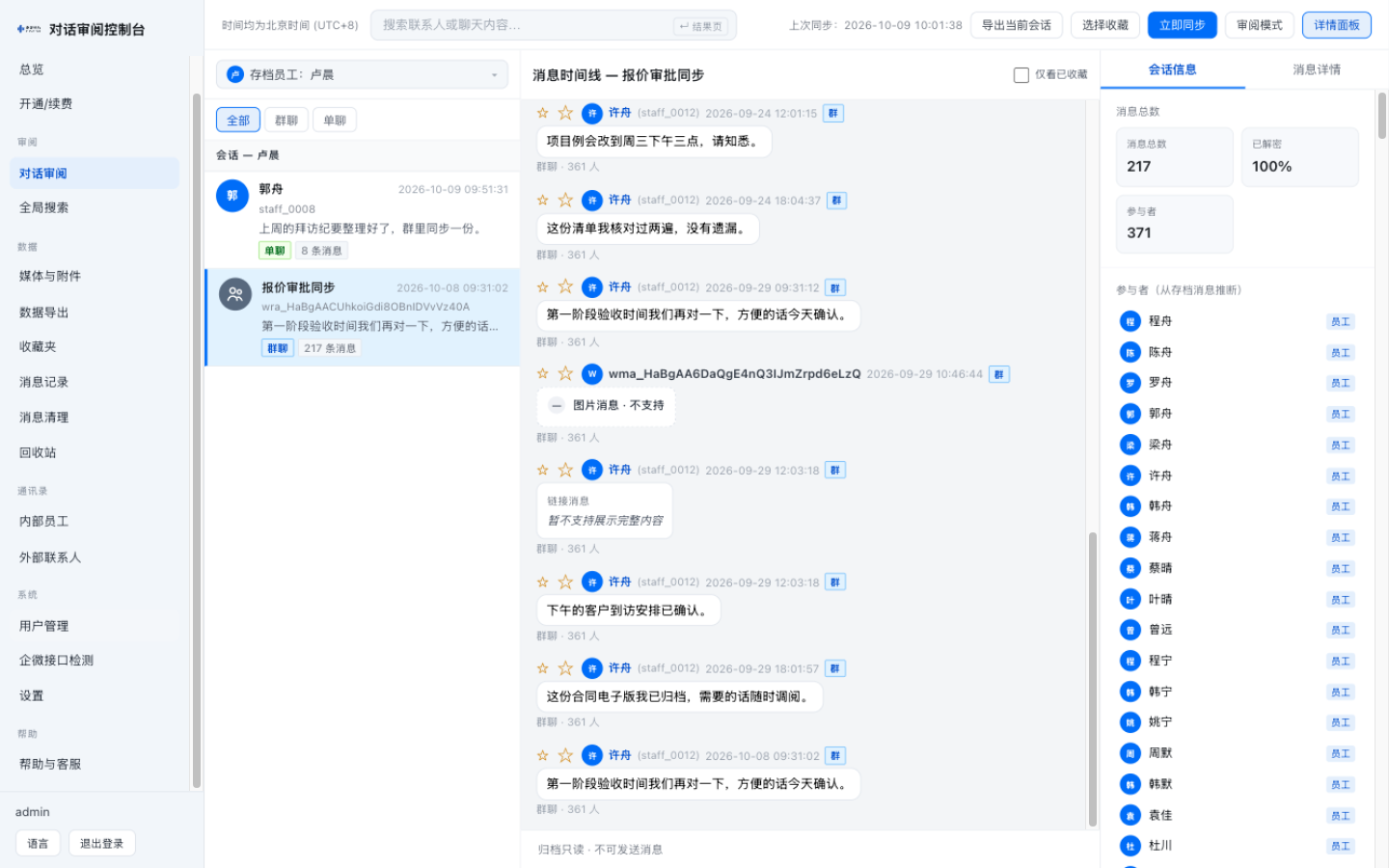
Task: Open 企微接口检测 in the sidebar
Action: pyautogui.click(x=95, y=660)
